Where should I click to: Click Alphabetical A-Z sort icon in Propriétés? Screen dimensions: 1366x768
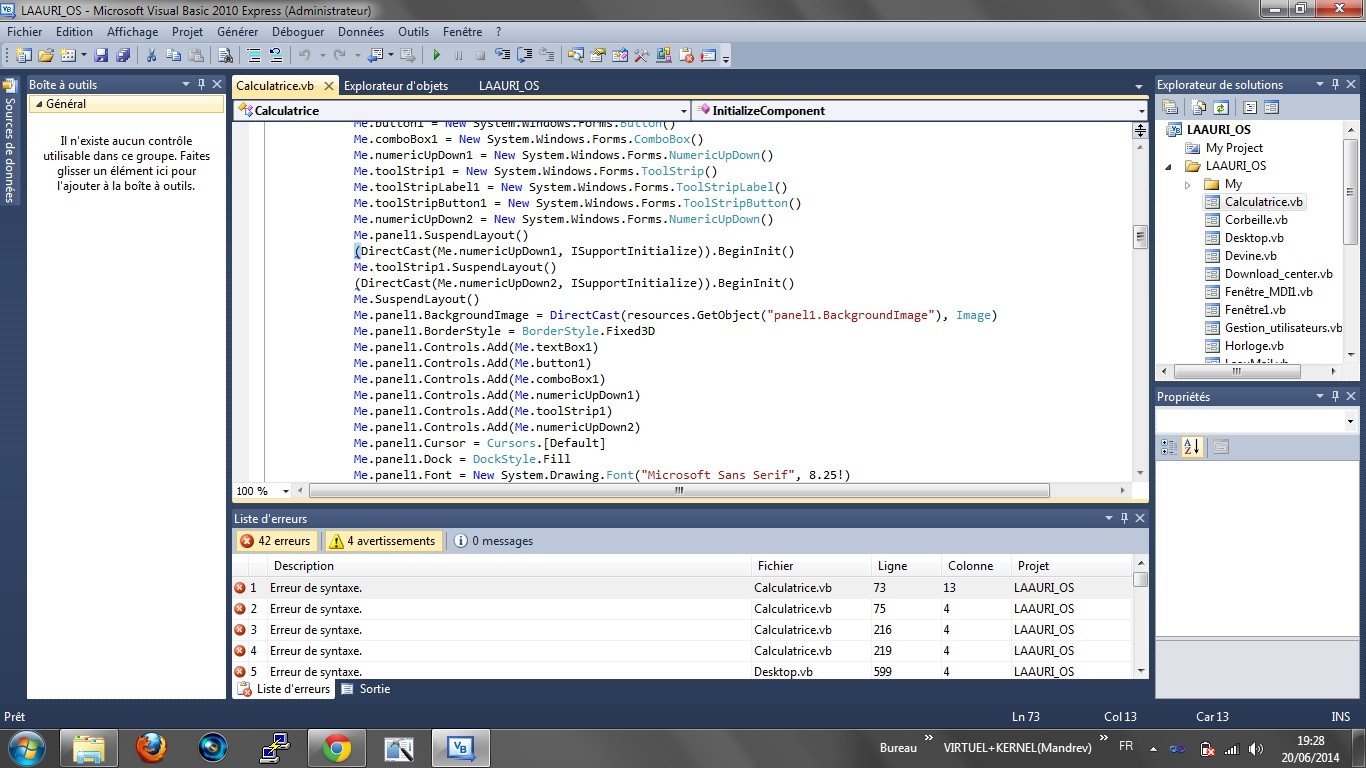point(1191,447)
